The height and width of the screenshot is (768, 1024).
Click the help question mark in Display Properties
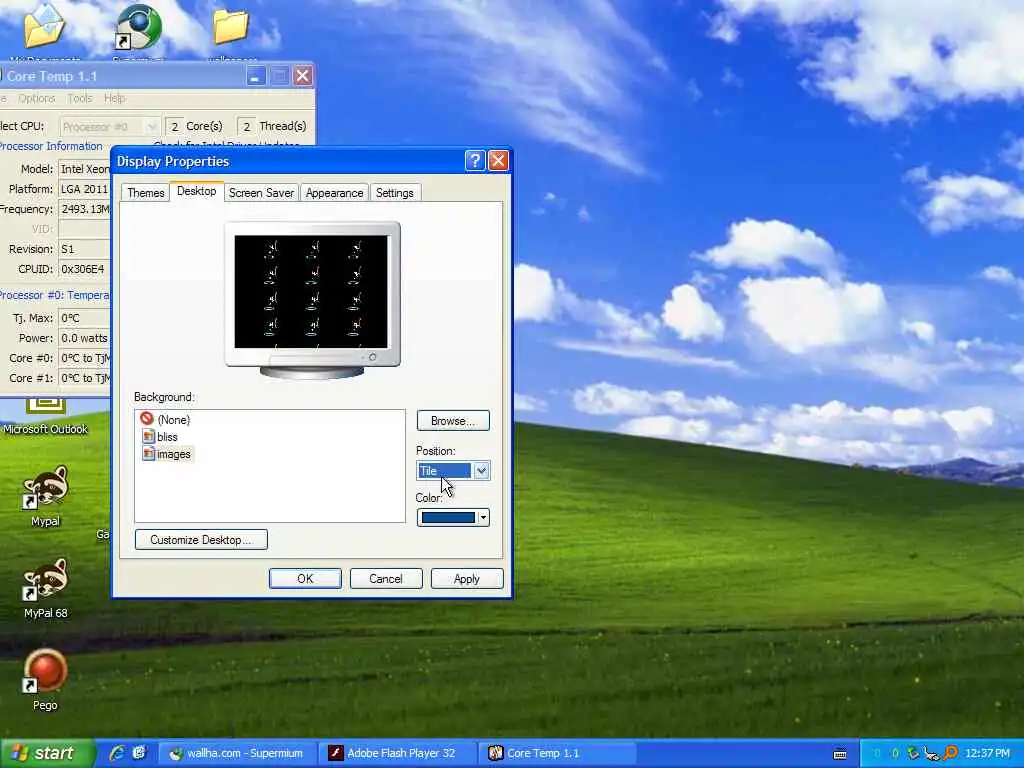[x=475, y=161]
